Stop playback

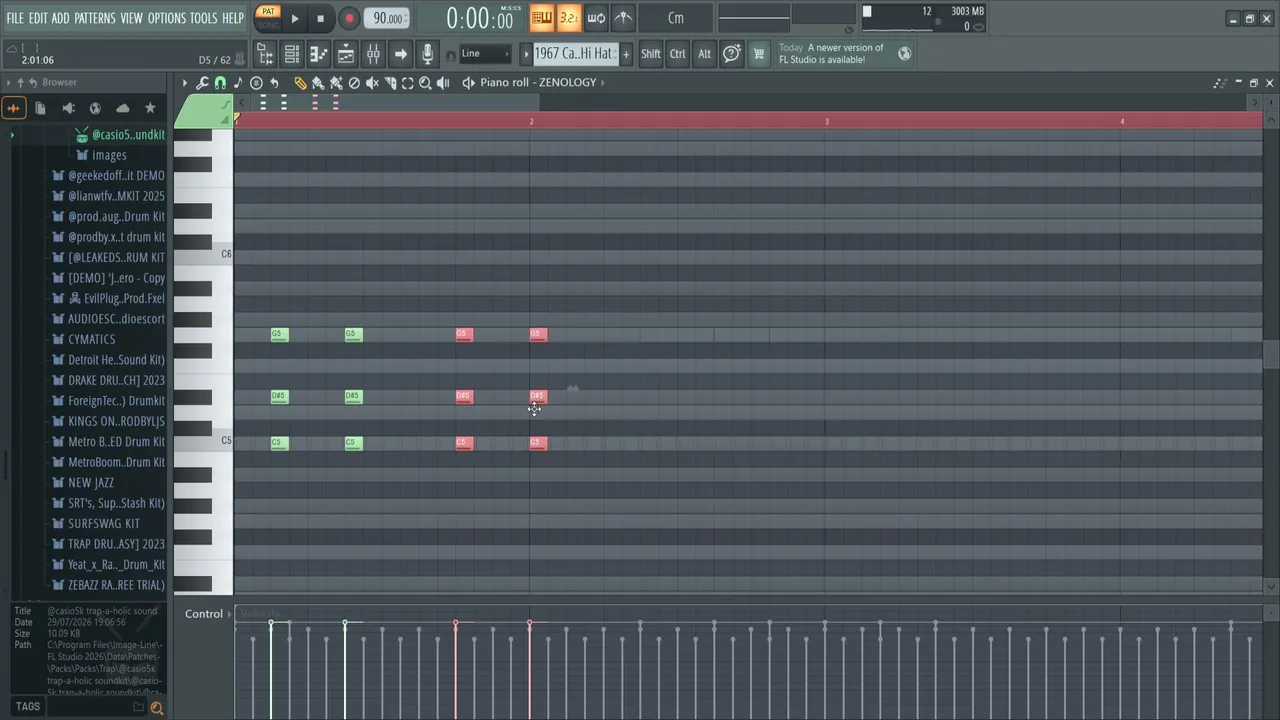point(320,18)
